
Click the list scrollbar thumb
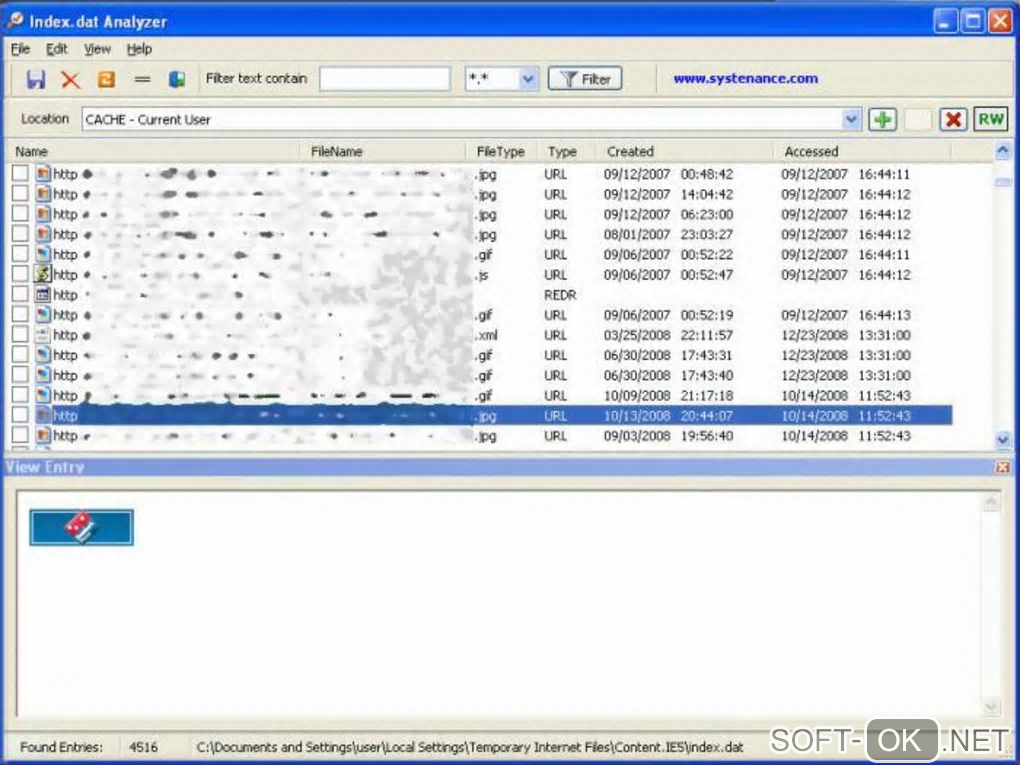1002,181
